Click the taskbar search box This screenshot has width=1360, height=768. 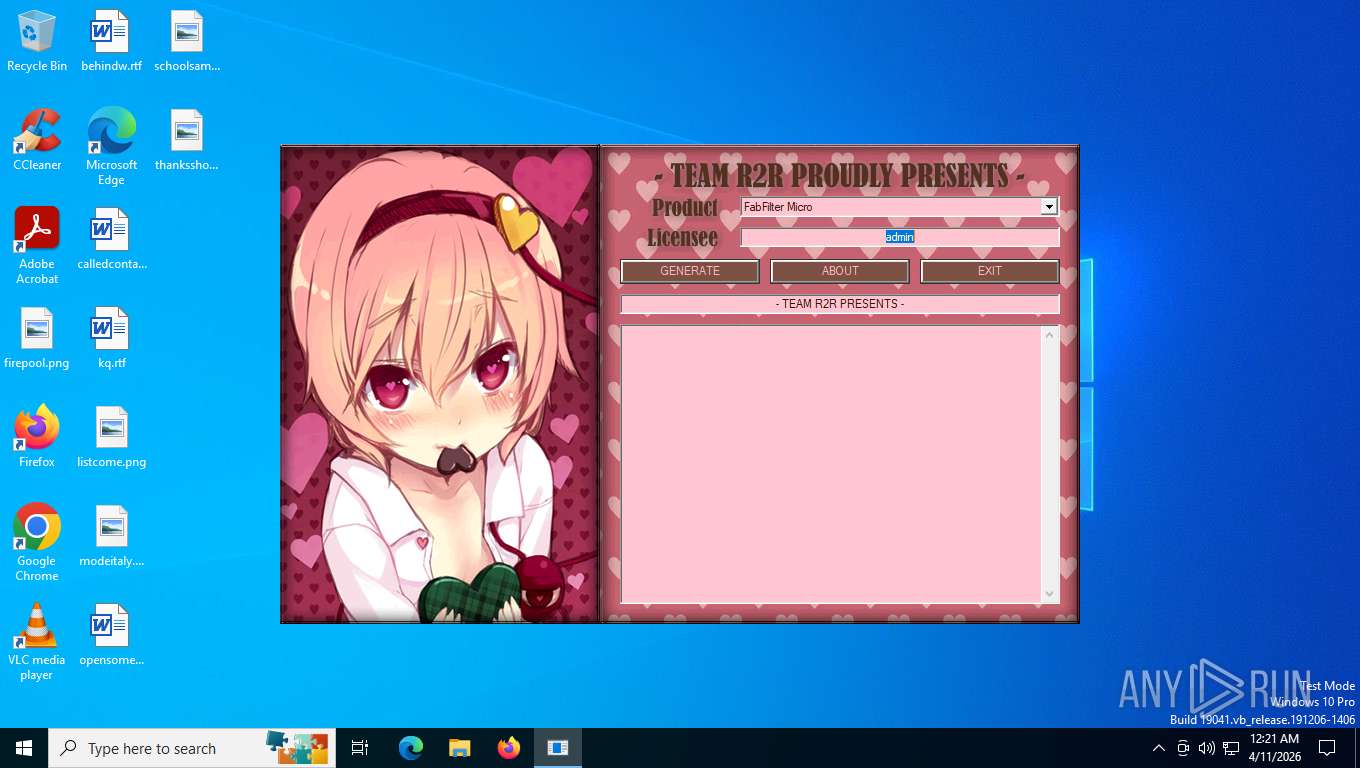pos(192,748)
